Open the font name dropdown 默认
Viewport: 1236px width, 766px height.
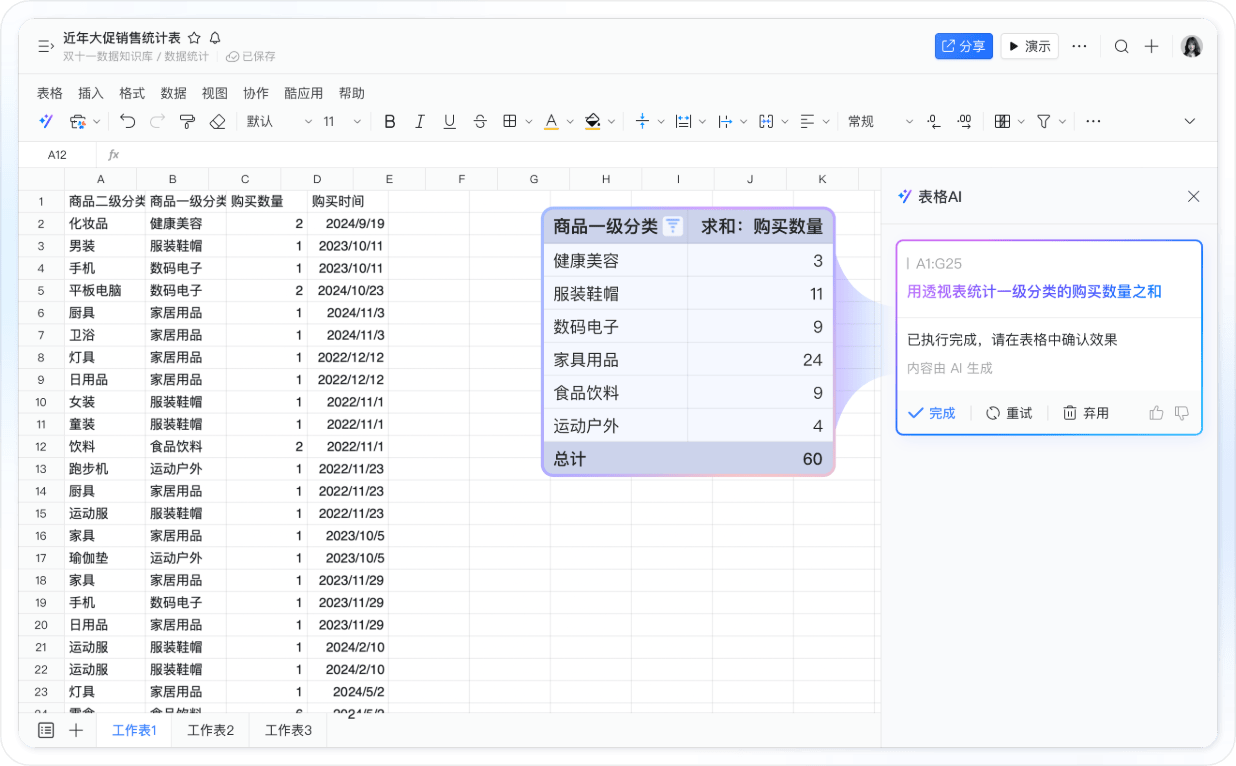(280, 121)
